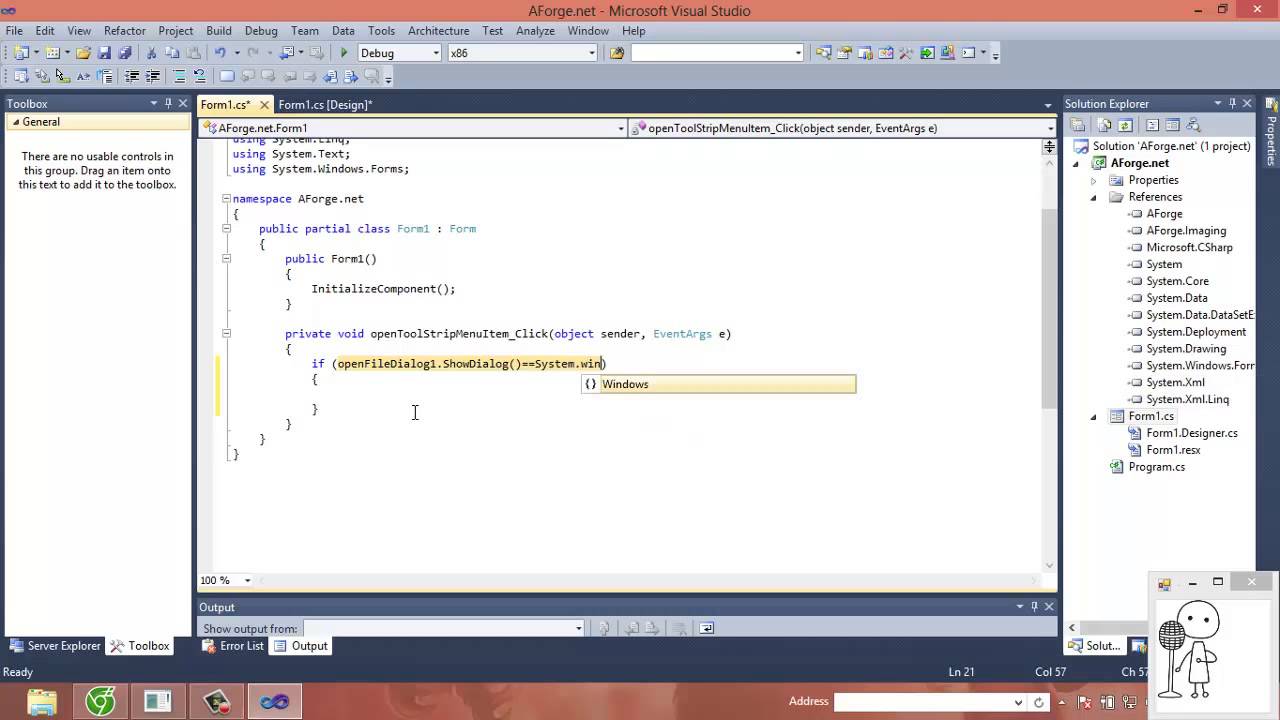Click the Open File folder icon
This screenshot has height=720, width=1280.
coord(83,53)
